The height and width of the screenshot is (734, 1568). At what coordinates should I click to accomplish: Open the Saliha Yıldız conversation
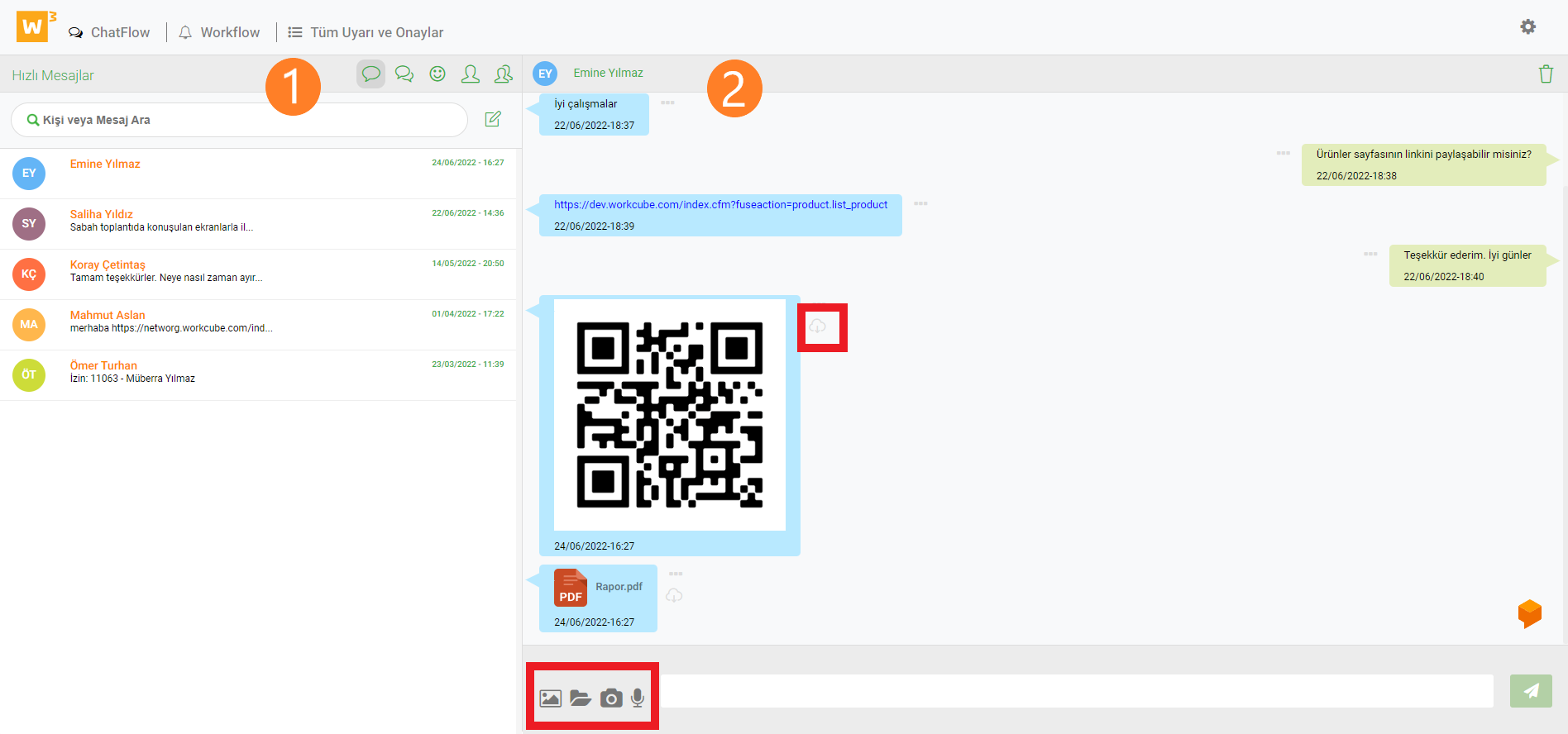(258, 224)
